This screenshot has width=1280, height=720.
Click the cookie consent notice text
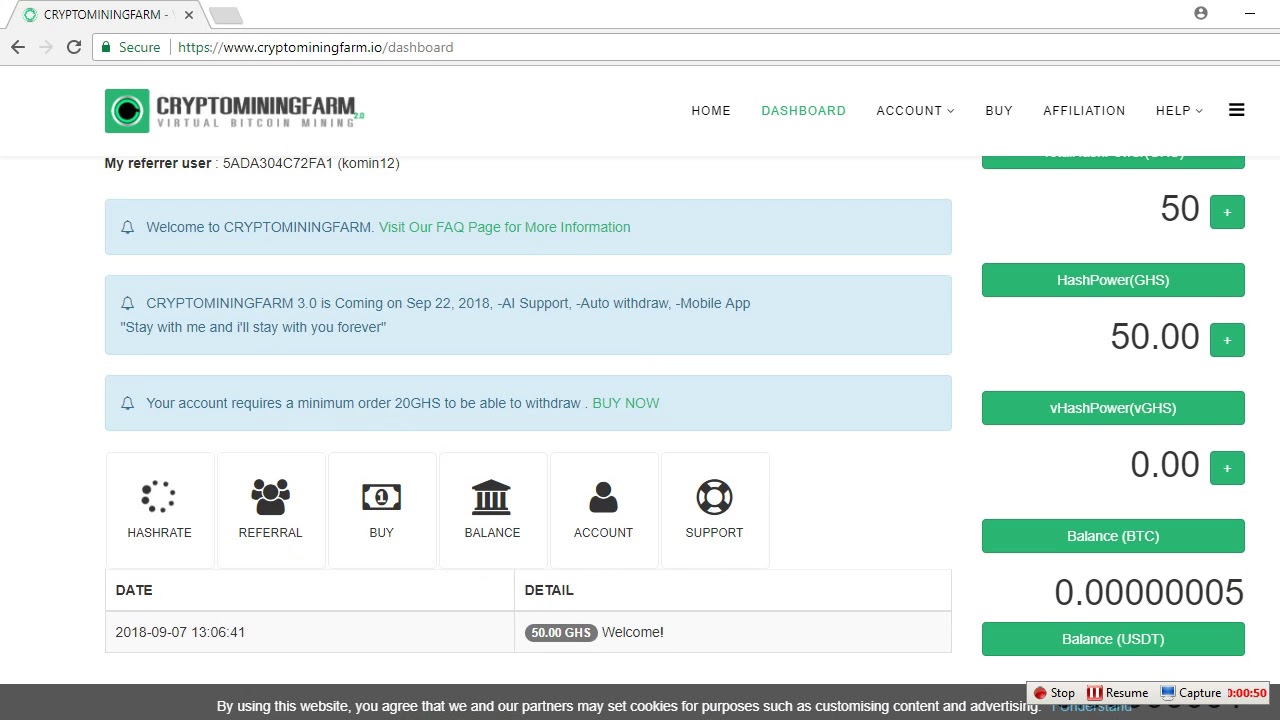(x=628, y=706)
